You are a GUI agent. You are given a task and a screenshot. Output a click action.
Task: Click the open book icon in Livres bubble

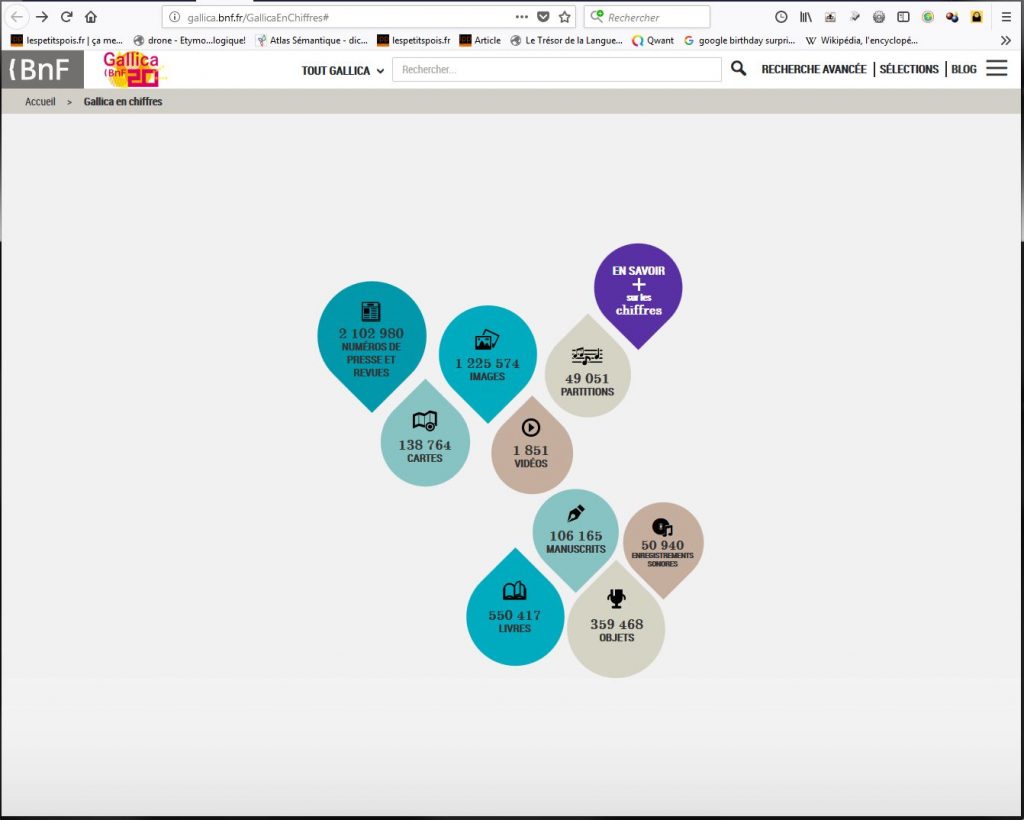tap(515, 591)
